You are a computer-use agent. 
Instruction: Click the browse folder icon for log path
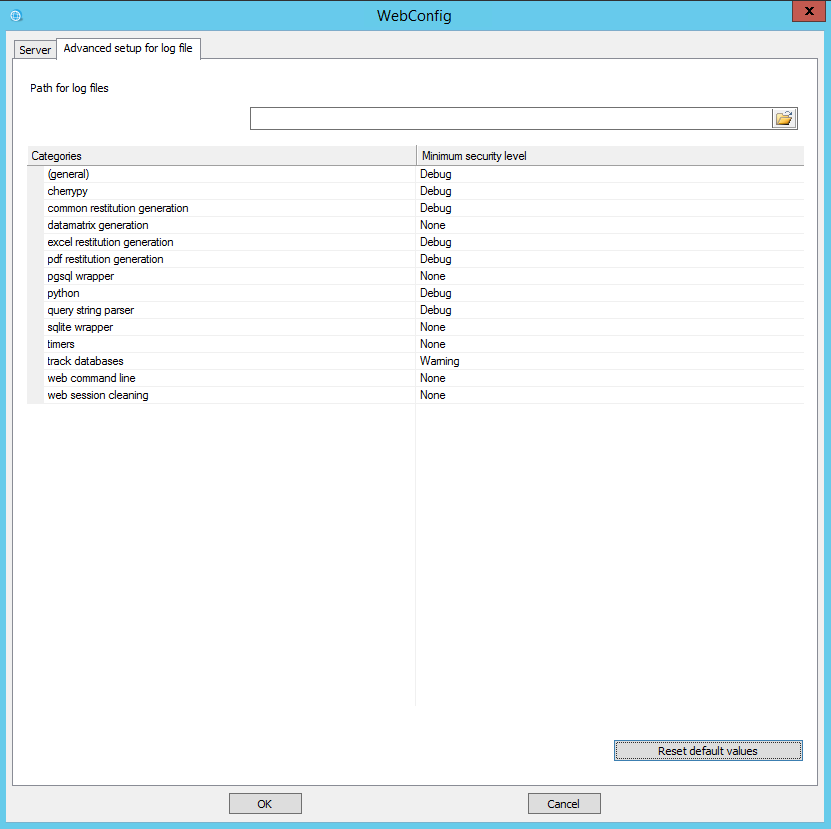click(783, 119)
